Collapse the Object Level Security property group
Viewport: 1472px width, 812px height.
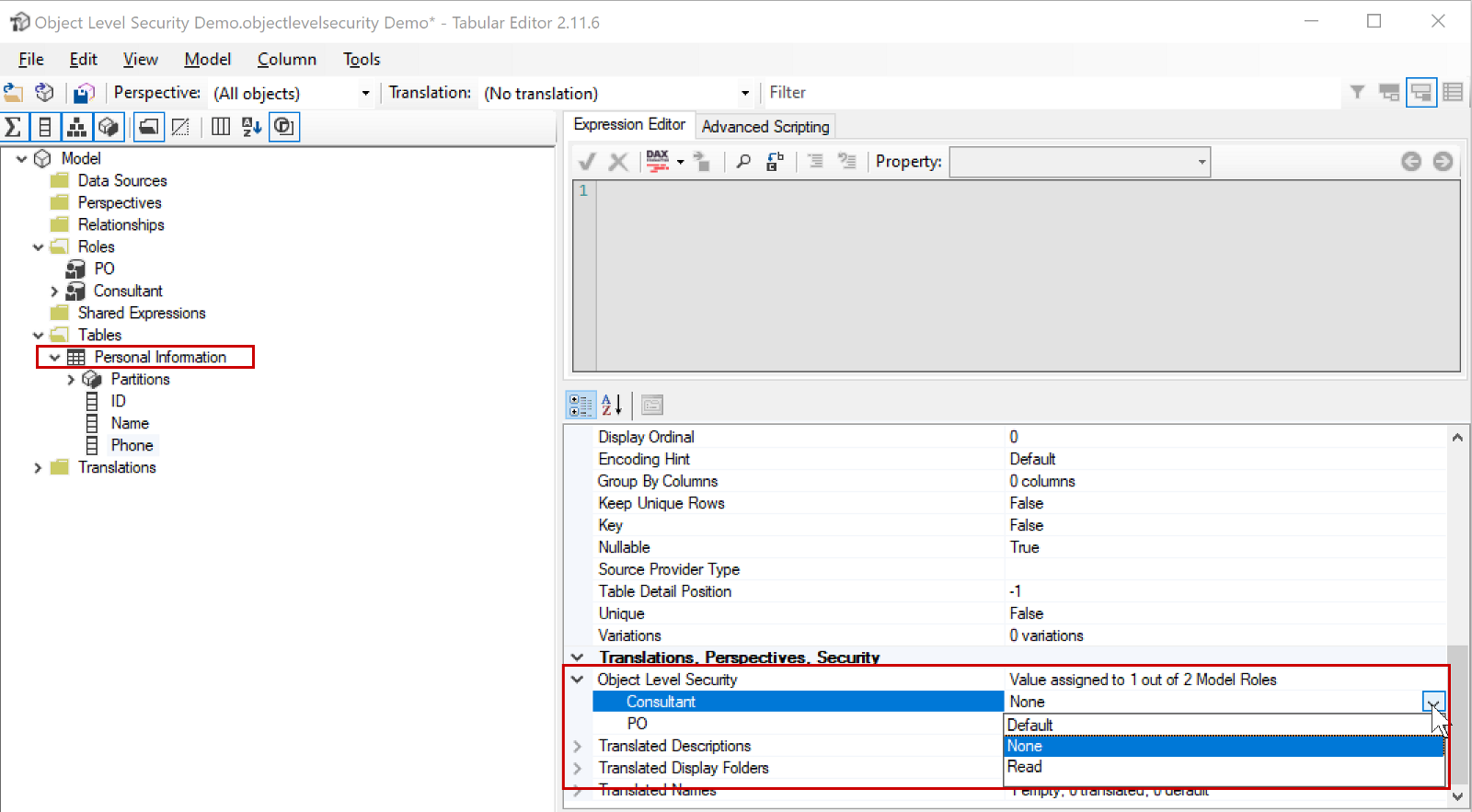578,680
